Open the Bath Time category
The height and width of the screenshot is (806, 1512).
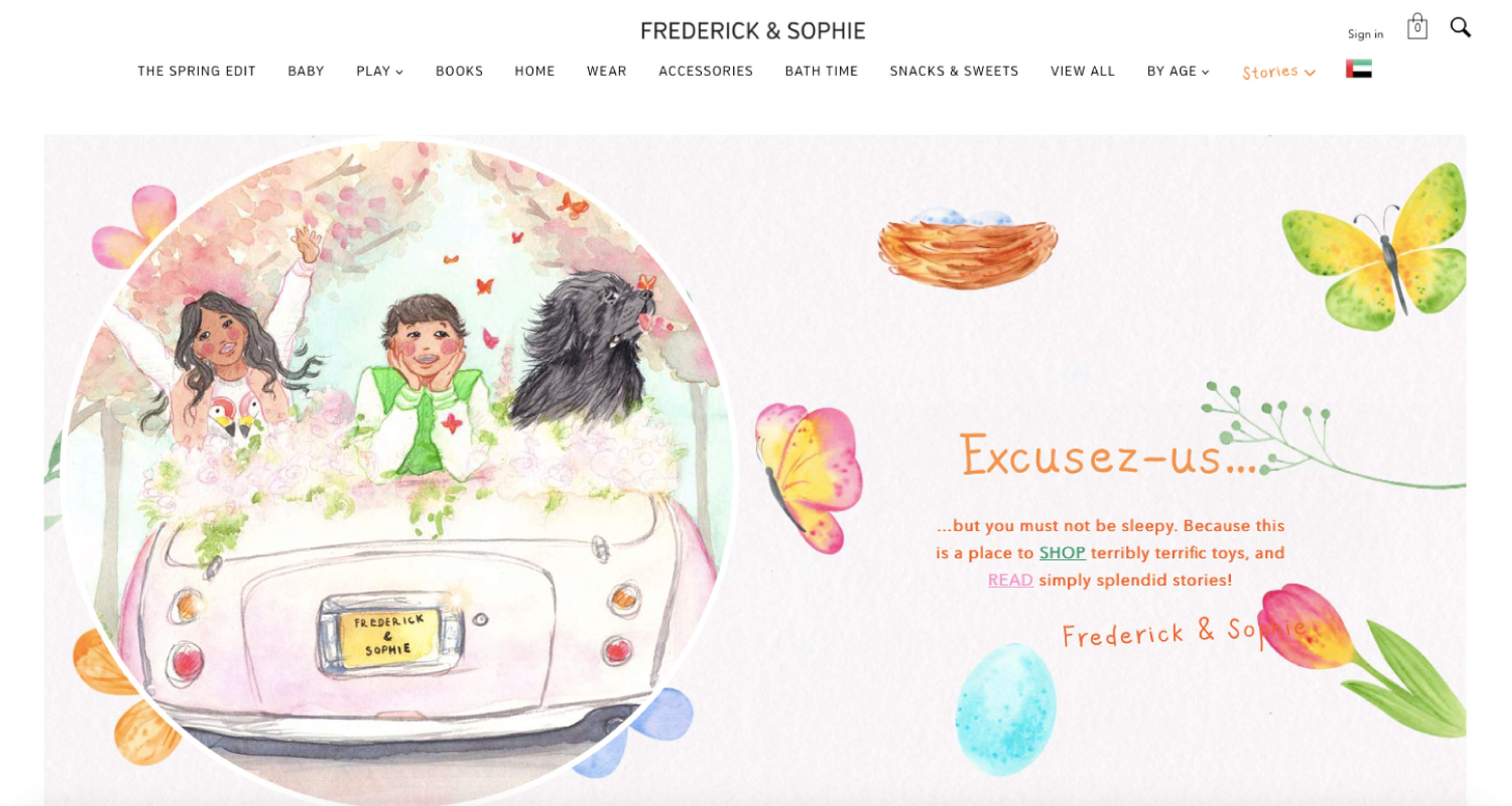[821, 71]
